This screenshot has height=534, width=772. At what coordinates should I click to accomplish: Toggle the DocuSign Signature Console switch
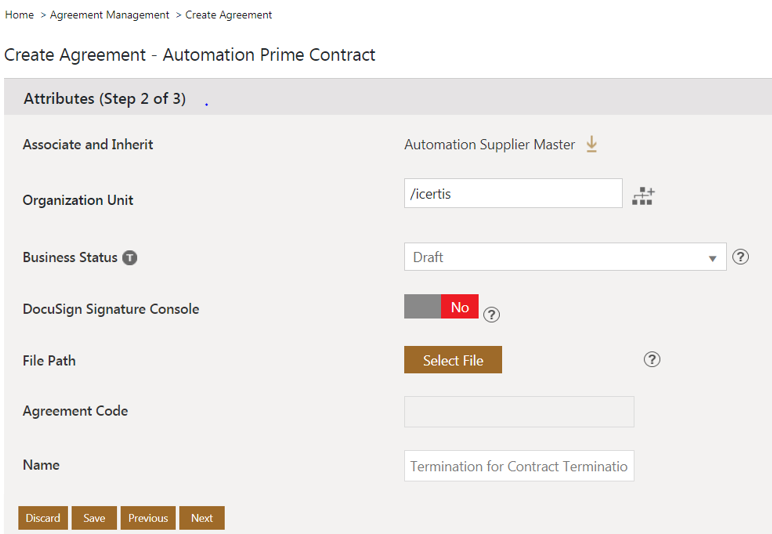[441, 307]
